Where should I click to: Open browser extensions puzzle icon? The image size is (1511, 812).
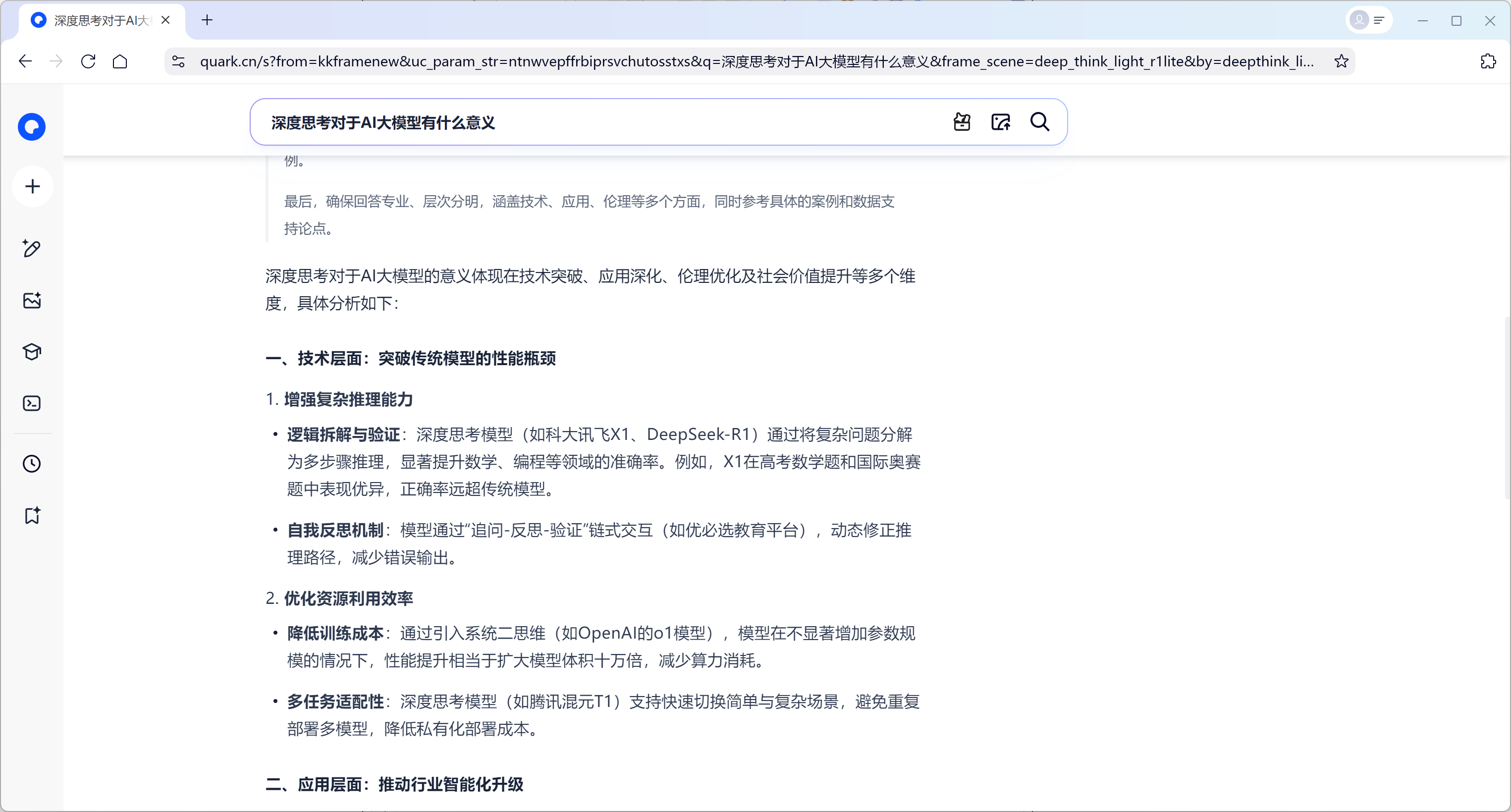pos(1488,61)
